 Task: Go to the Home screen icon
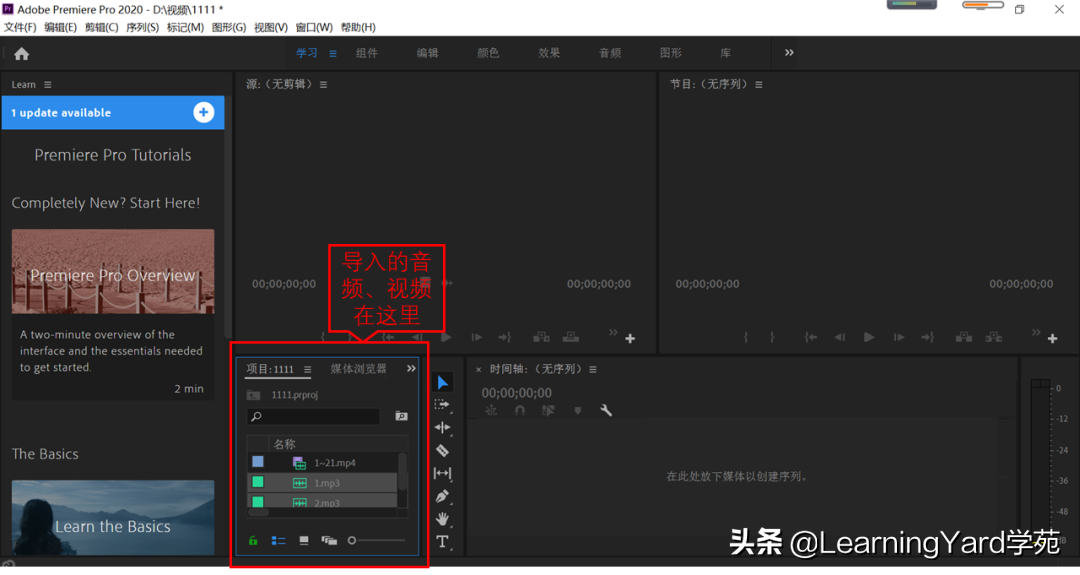click(x=21, y=54)
